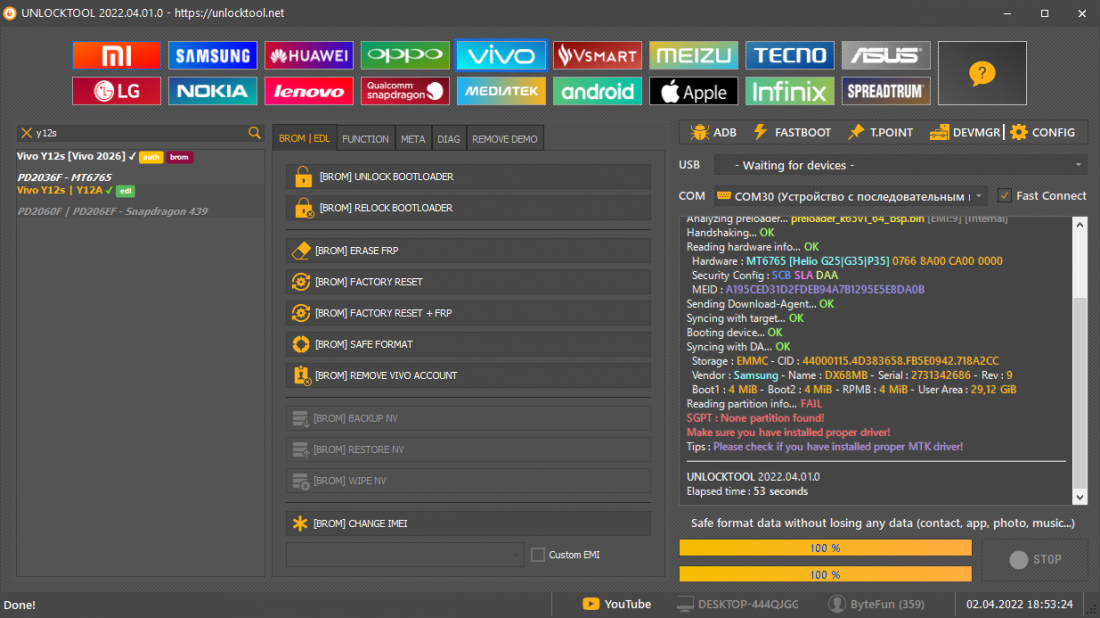The image size is (1100, 618).
Task: Open the CONFIG settings
Action: [x=1042, y=132]
